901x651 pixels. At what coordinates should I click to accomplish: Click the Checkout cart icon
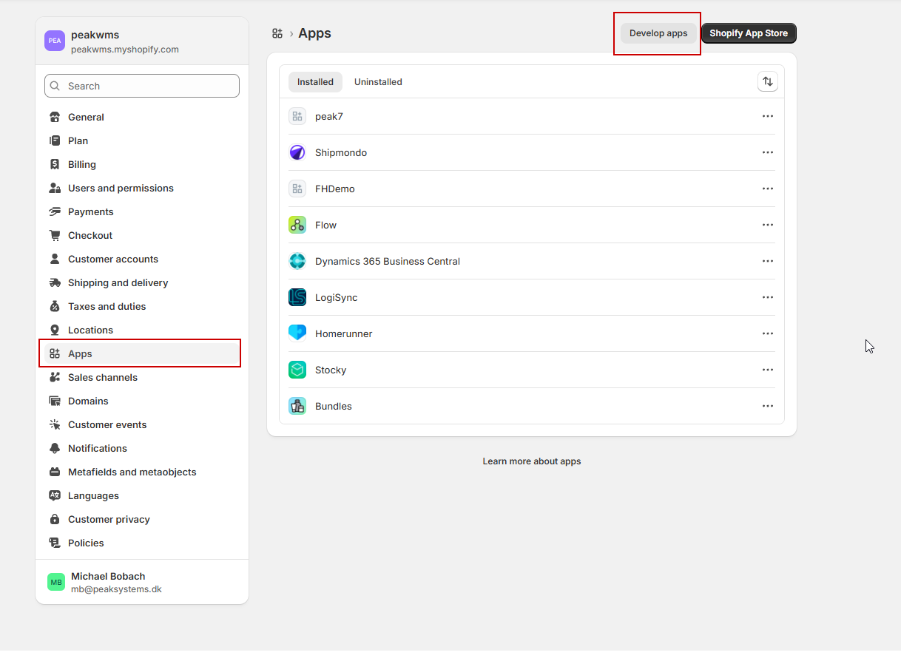(x=55, y=236)
